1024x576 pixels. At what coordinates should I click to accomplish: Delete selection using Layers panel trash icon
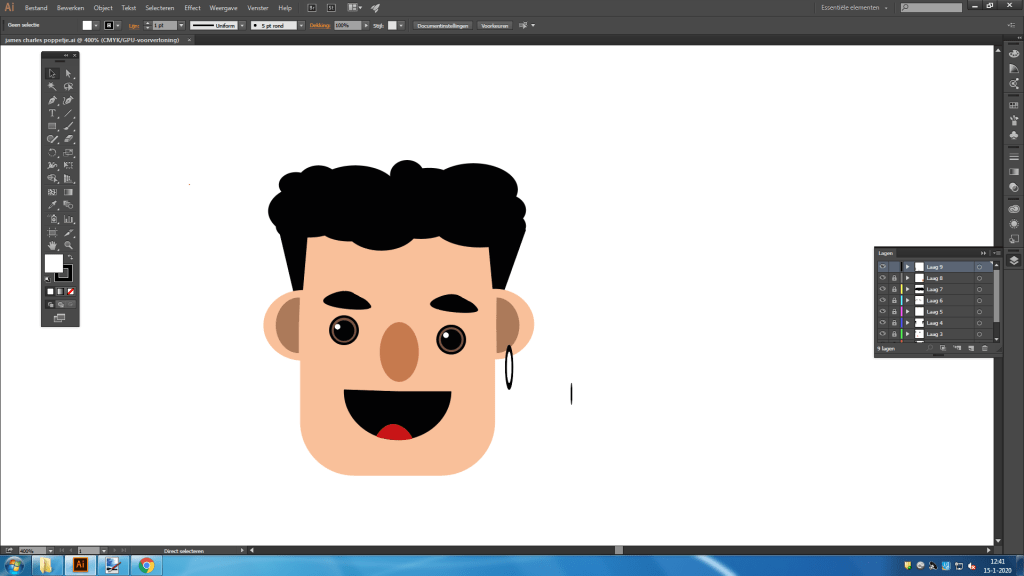[x=984, y=348]
